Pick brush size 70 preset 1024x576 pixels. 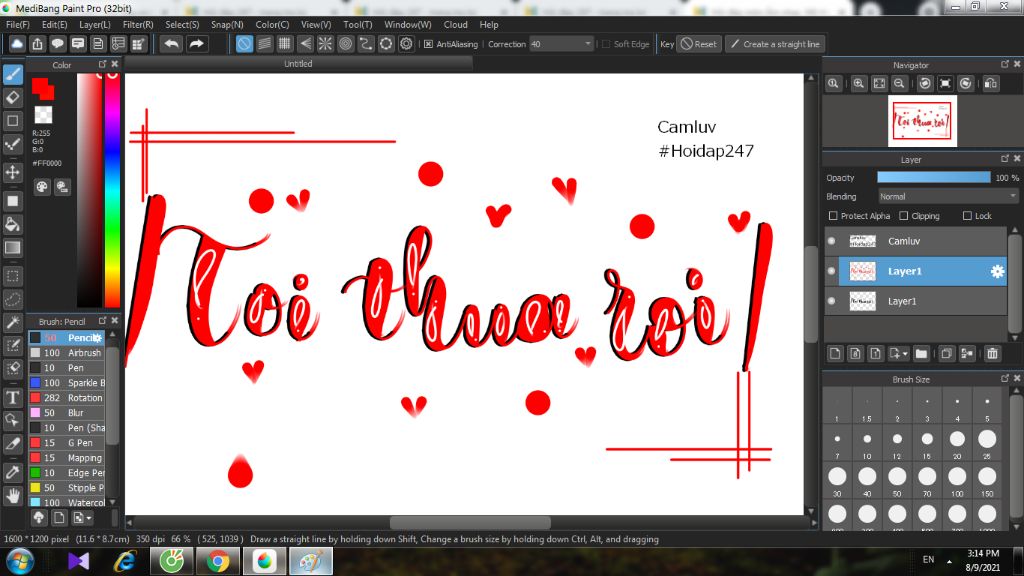927,480
